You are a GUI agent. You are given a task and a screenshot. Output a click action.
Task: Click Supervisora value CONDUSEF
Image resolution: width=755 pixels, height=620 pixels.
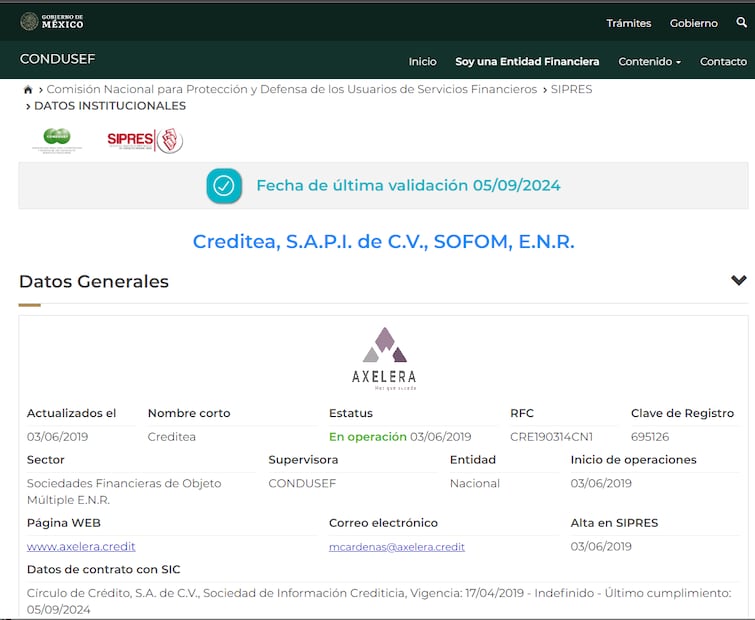click(302, 483)
